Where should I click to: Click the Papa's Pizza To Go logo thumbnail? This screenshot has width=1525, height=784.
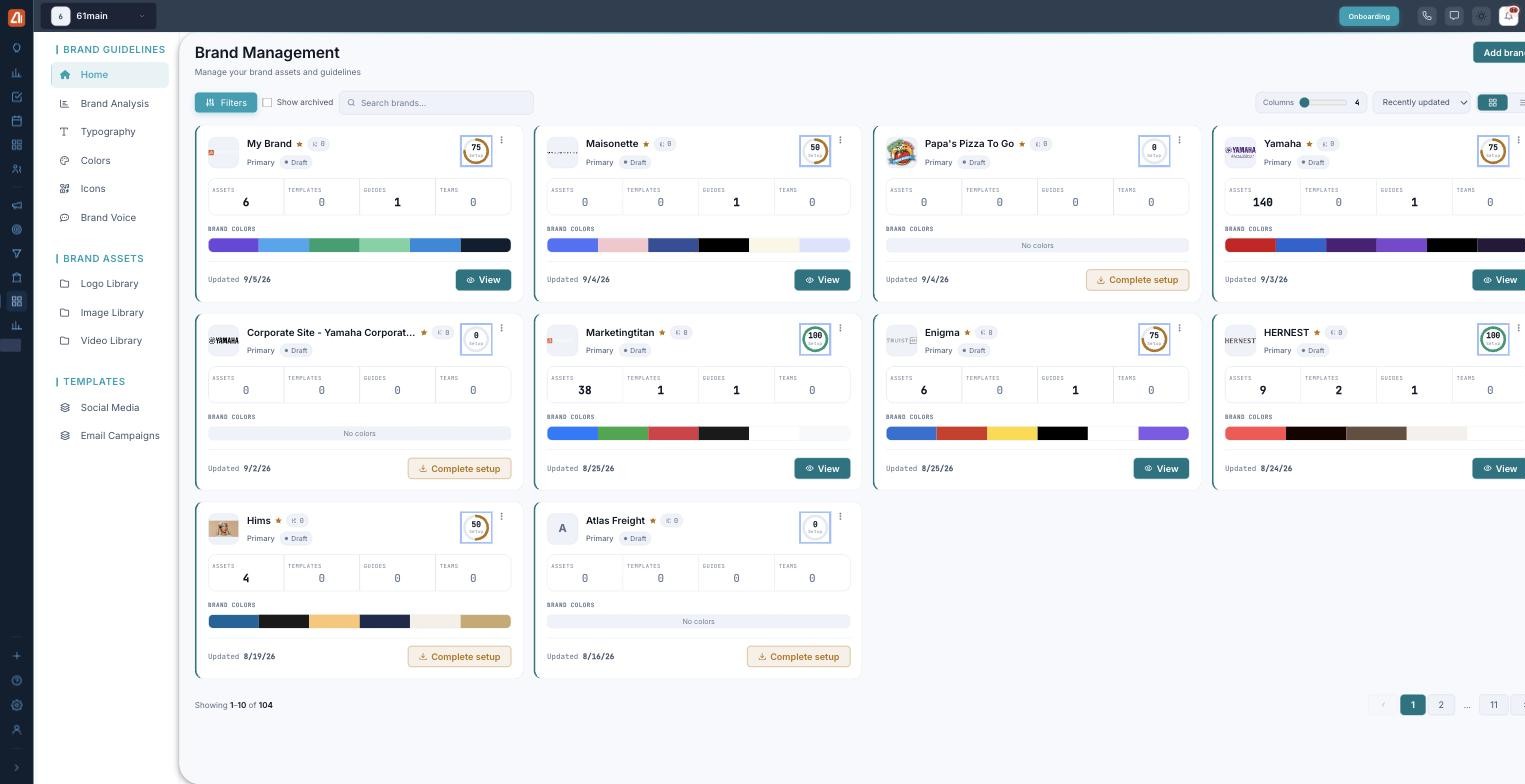pyautogui.click(x=901, y=152)
